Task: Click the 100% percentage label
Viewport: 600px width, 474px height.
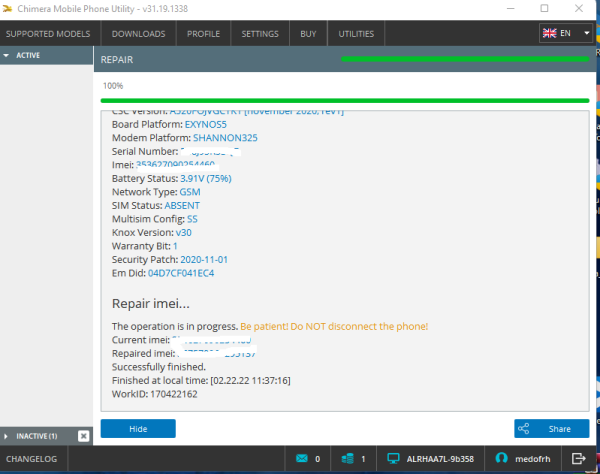Action: 113,86
